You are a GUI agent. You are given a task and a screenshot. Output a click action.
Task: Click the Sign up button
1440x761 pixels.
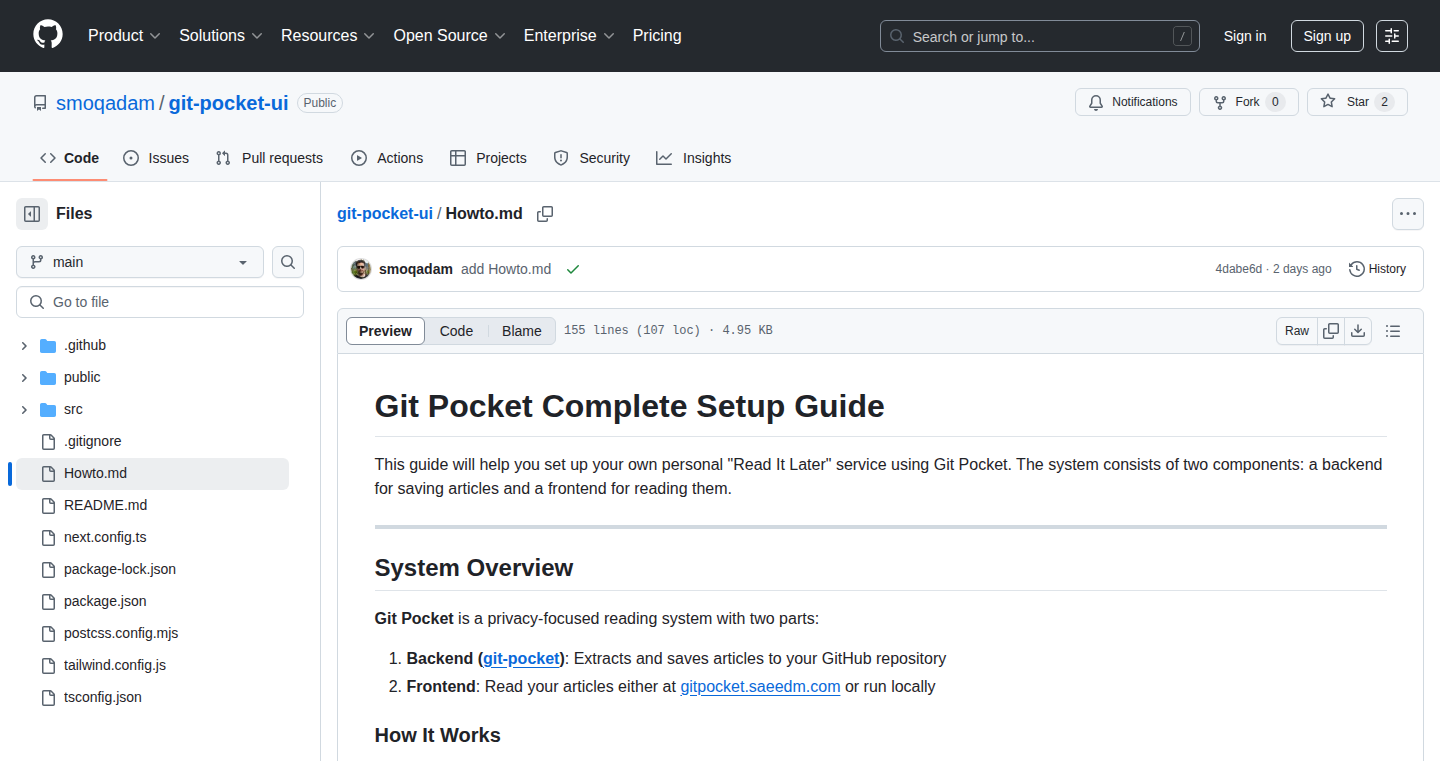(x=1327, y=36)
